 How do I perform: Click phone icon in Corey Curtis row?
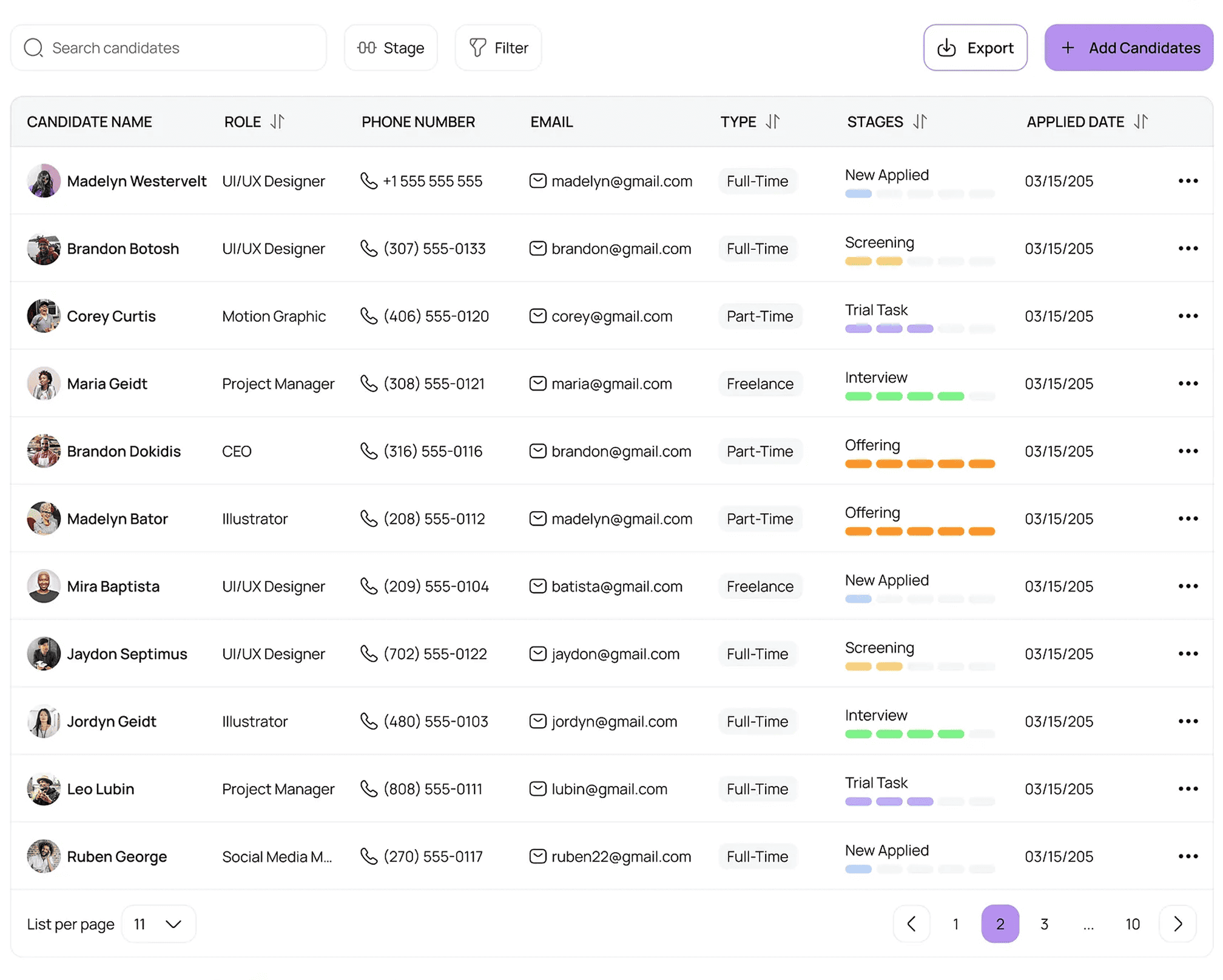(x=369, y=316)
